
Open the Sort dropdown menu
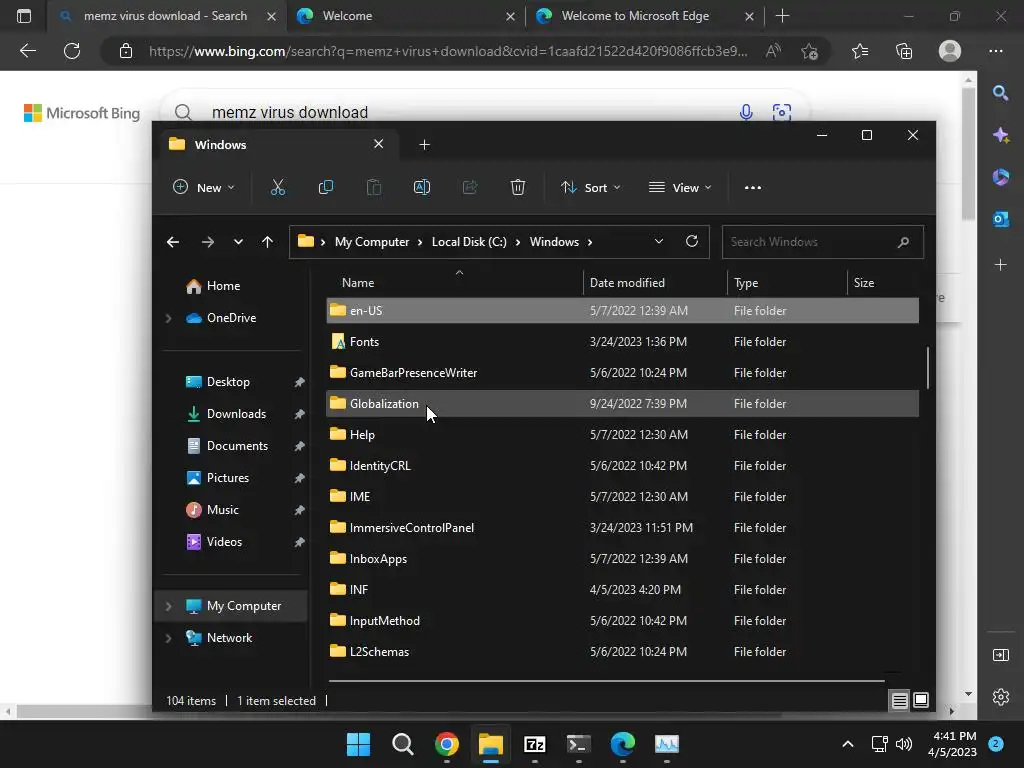pyautogui.click(x=590, y=187)
